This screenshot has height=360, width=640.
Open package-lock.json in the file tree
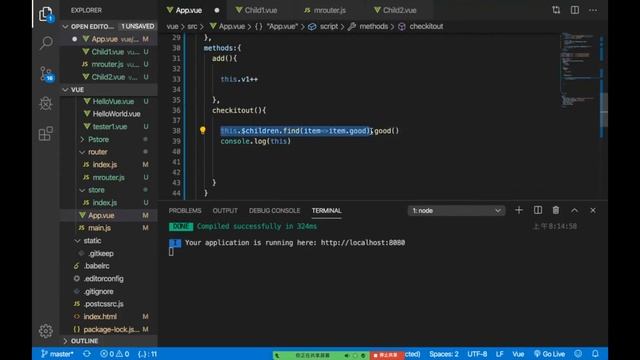point(111,329)
